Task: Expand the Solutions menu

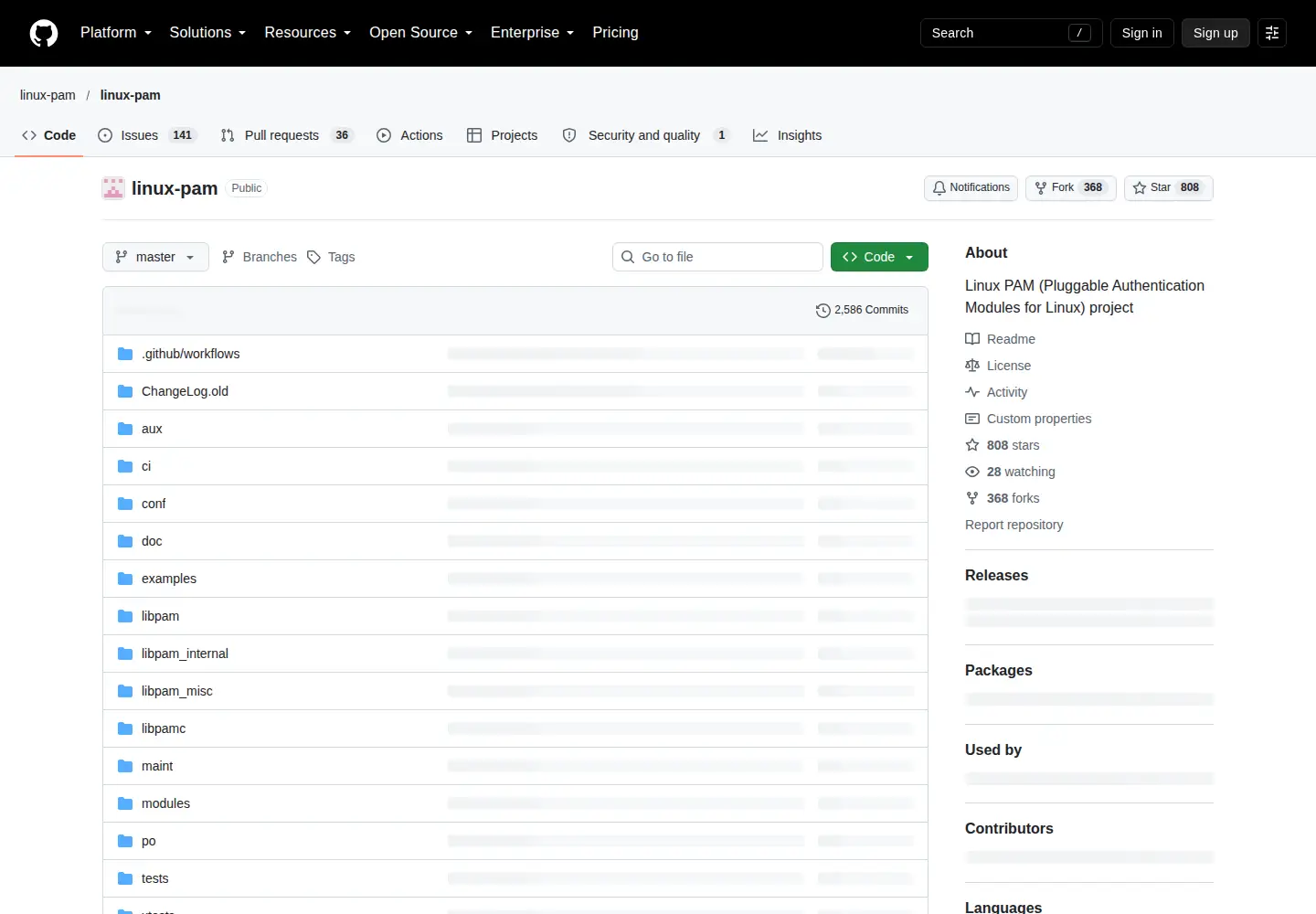Action: (x=207, y=32)
